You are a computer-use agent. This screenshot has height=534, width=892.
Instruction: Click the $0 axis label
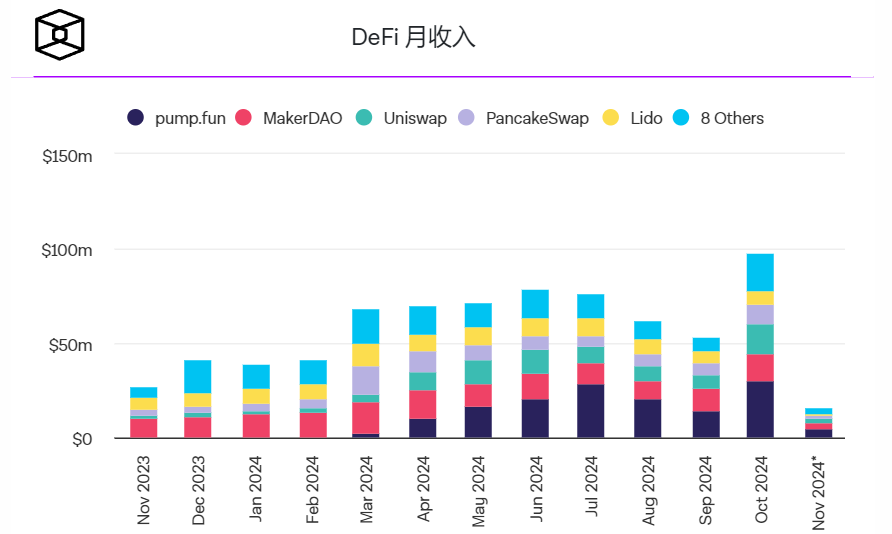[x=82, y=440]
